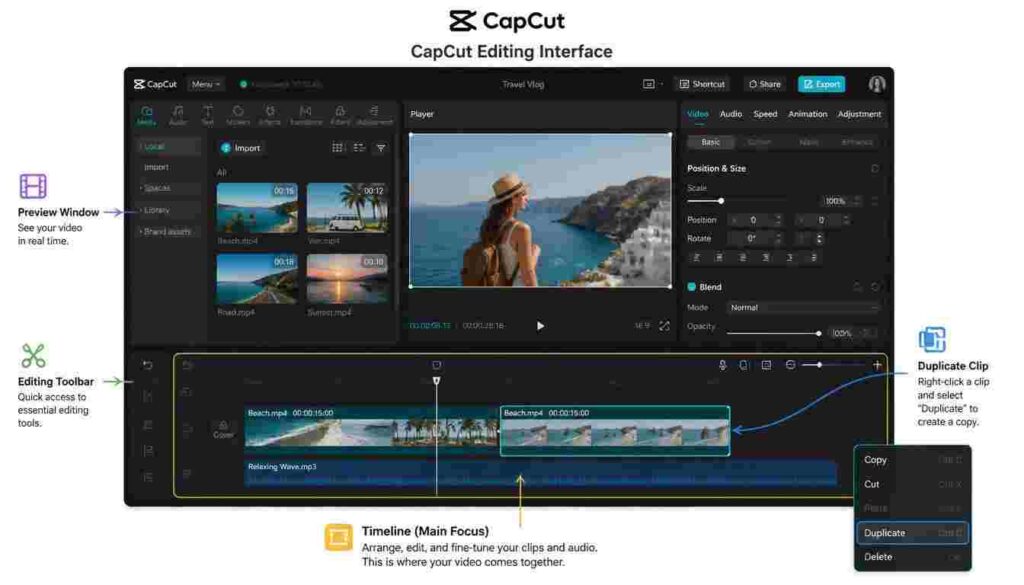Click the Share button
This screenshot has width=1024, height=585.
coord(764,84)
